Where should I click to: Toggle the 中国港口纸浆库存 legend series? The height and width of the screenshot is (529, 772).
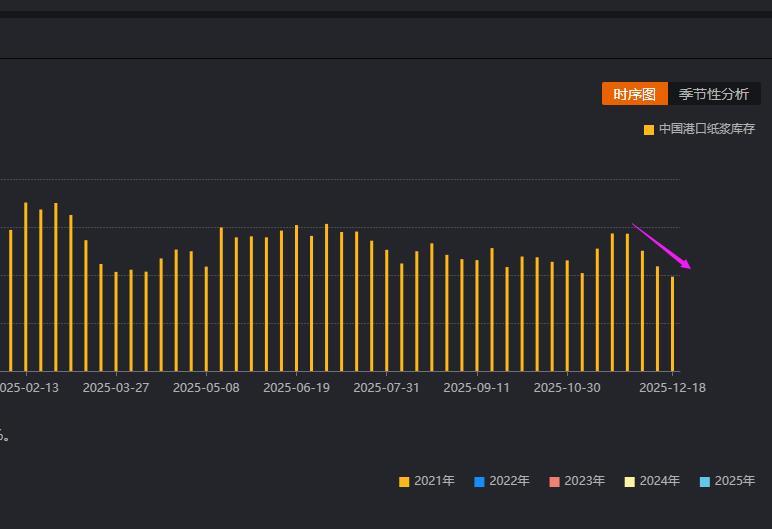[699, 129]
